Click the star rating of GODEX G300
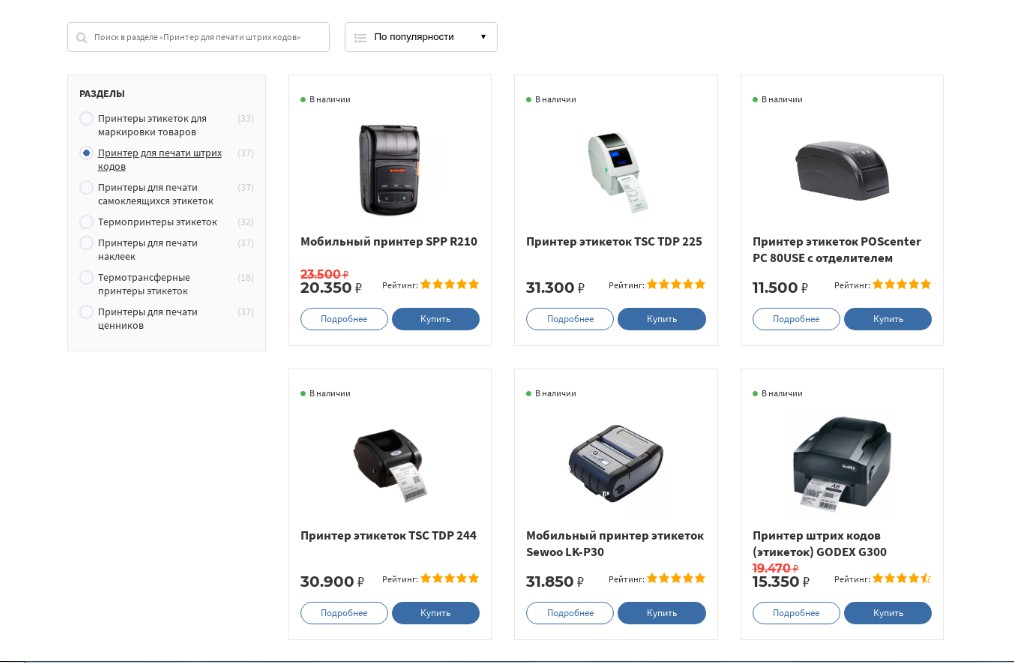The height and width of the screenshot is (664, 1014). (x=902, y=578)
